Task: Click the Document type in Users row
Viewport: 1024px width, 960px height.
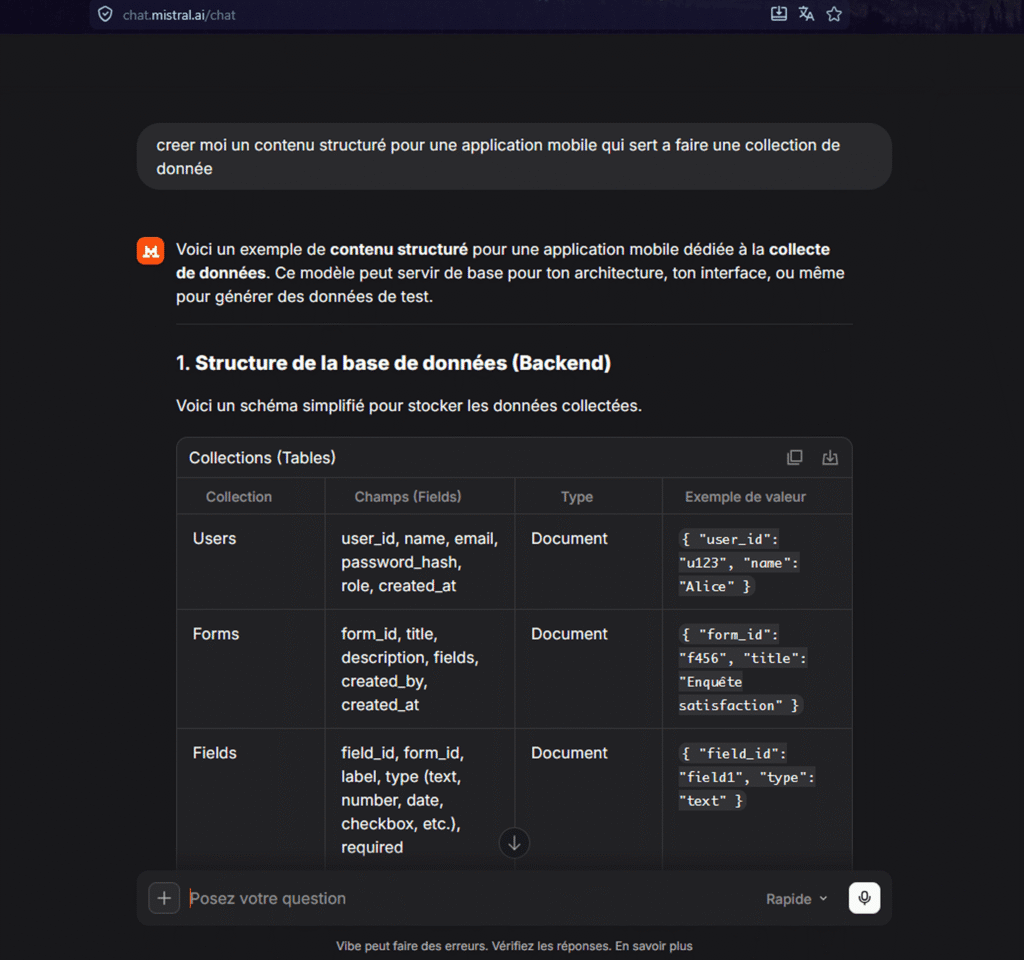Action: tap(569, 539)
